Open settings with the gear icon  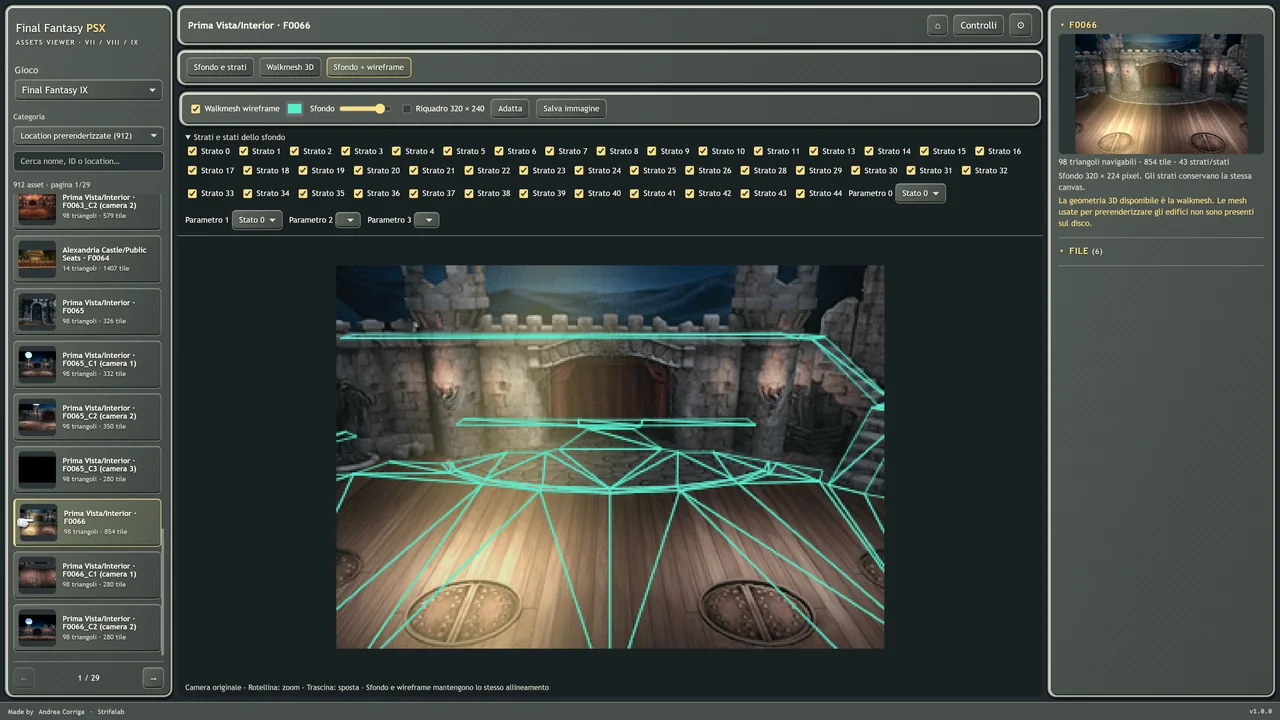tap(1020, 26)
